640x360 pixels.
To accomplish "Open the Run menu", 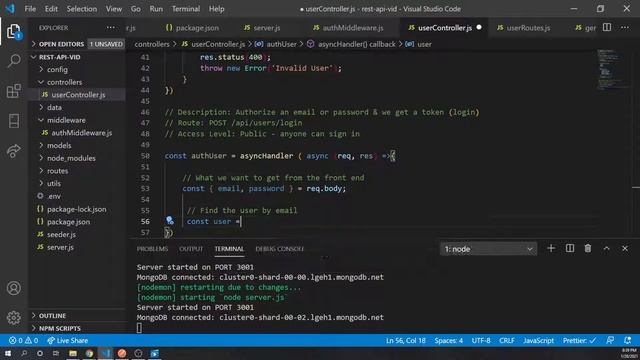I will coord(156,9).
